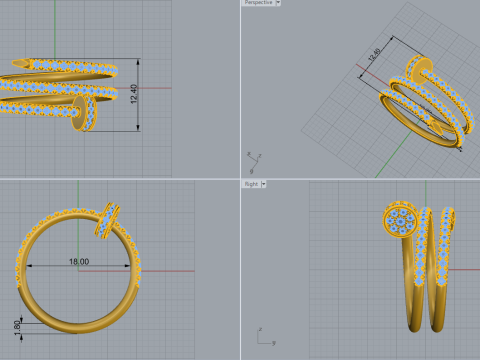This screenshot has height=360, width=480.
Task: Click the Right viewport title
Action: click(x=251, y=184)
